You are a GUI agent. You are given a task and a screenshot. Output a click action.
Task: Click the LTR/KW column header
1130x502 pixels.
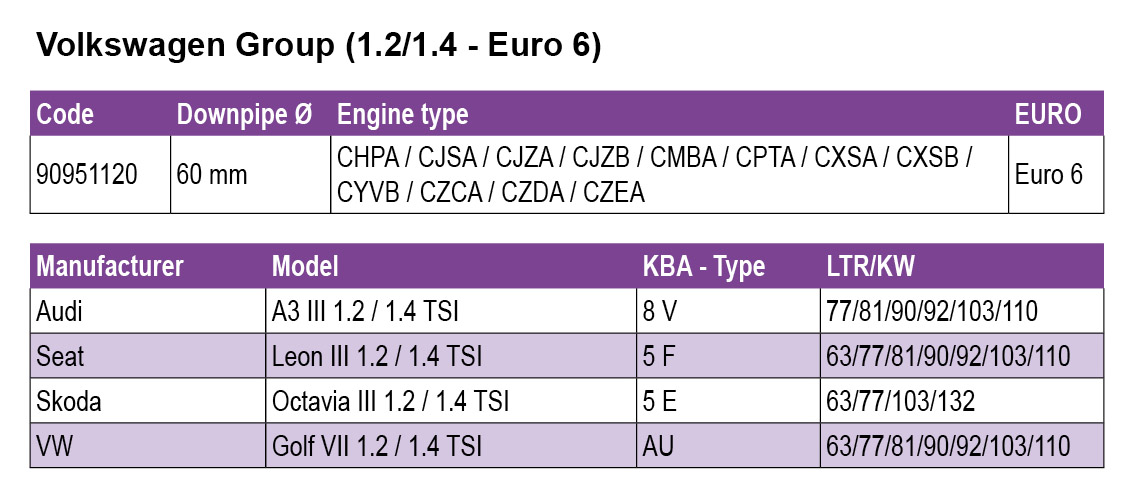click(870, 267)
